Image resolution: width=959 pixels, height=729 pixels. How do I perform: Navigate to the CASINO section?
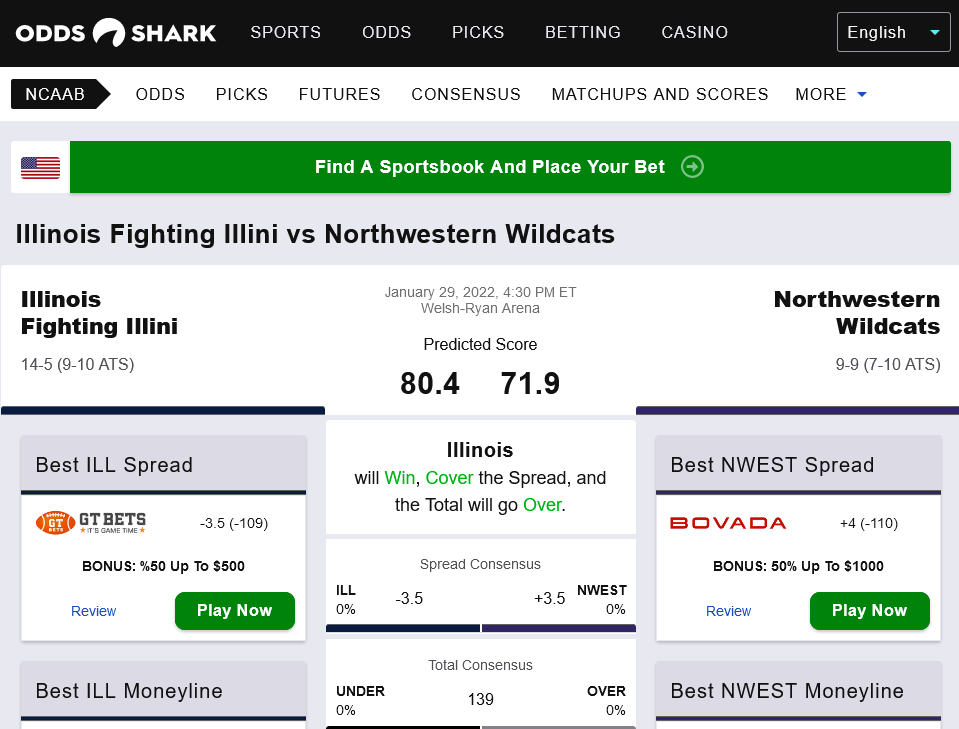695,32
